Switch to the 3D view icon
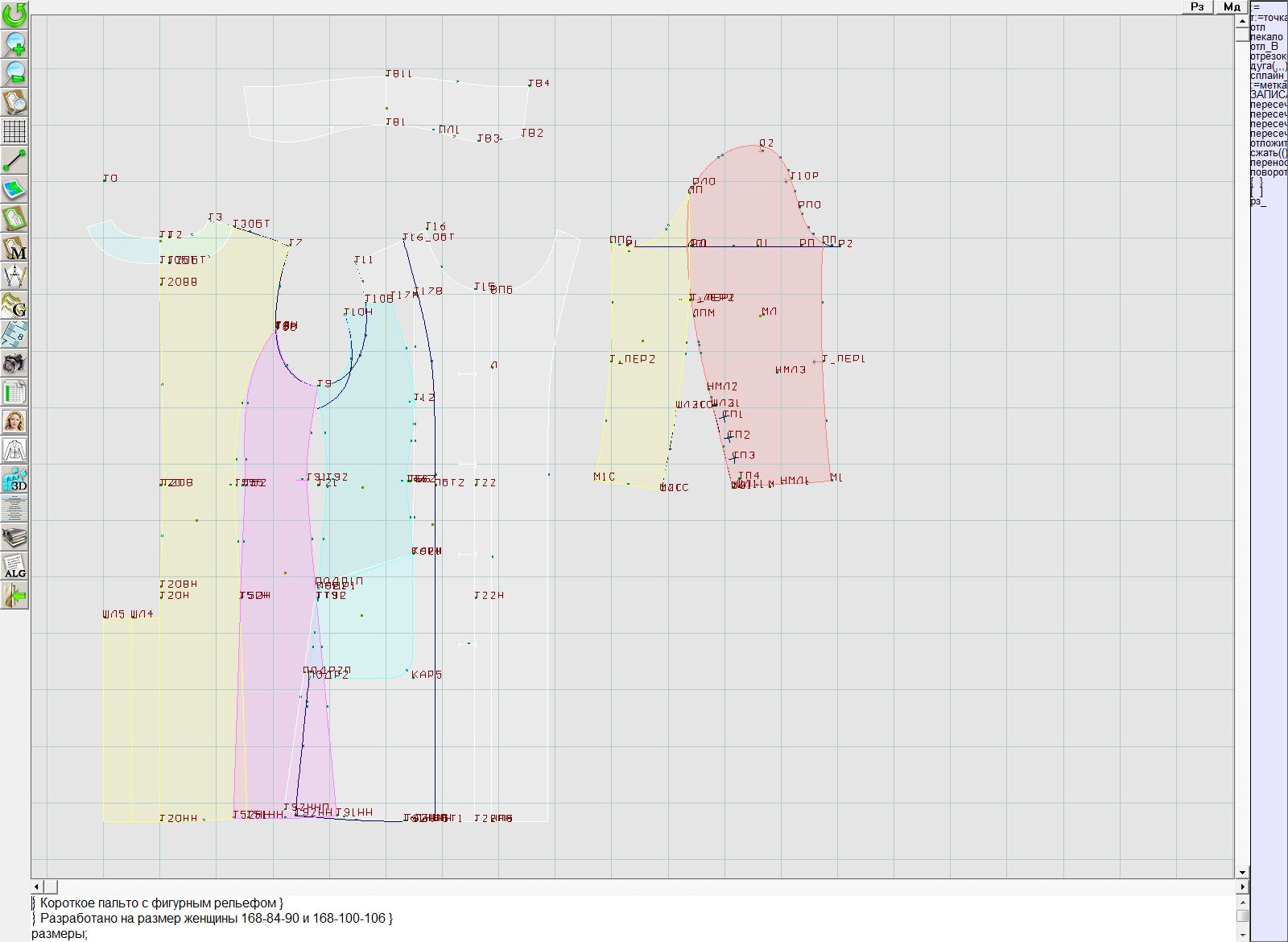The image size is (1288, 942). pyautogui.click(x=14, y=480)
